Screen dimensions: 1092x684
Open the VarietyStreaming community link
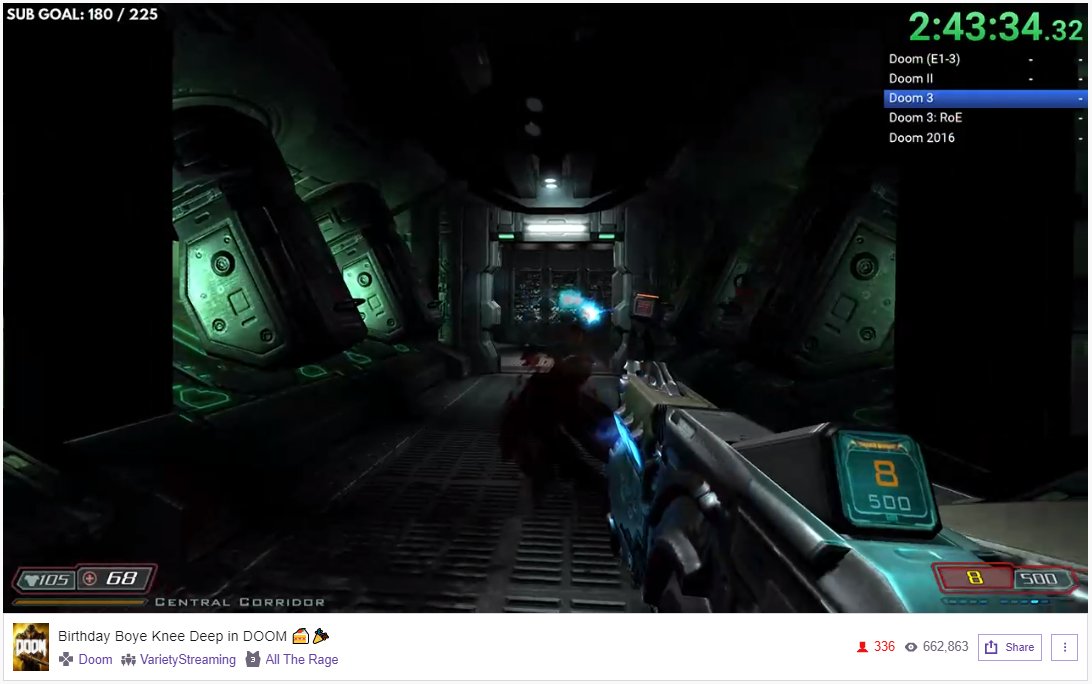click(x=188, y=660)
